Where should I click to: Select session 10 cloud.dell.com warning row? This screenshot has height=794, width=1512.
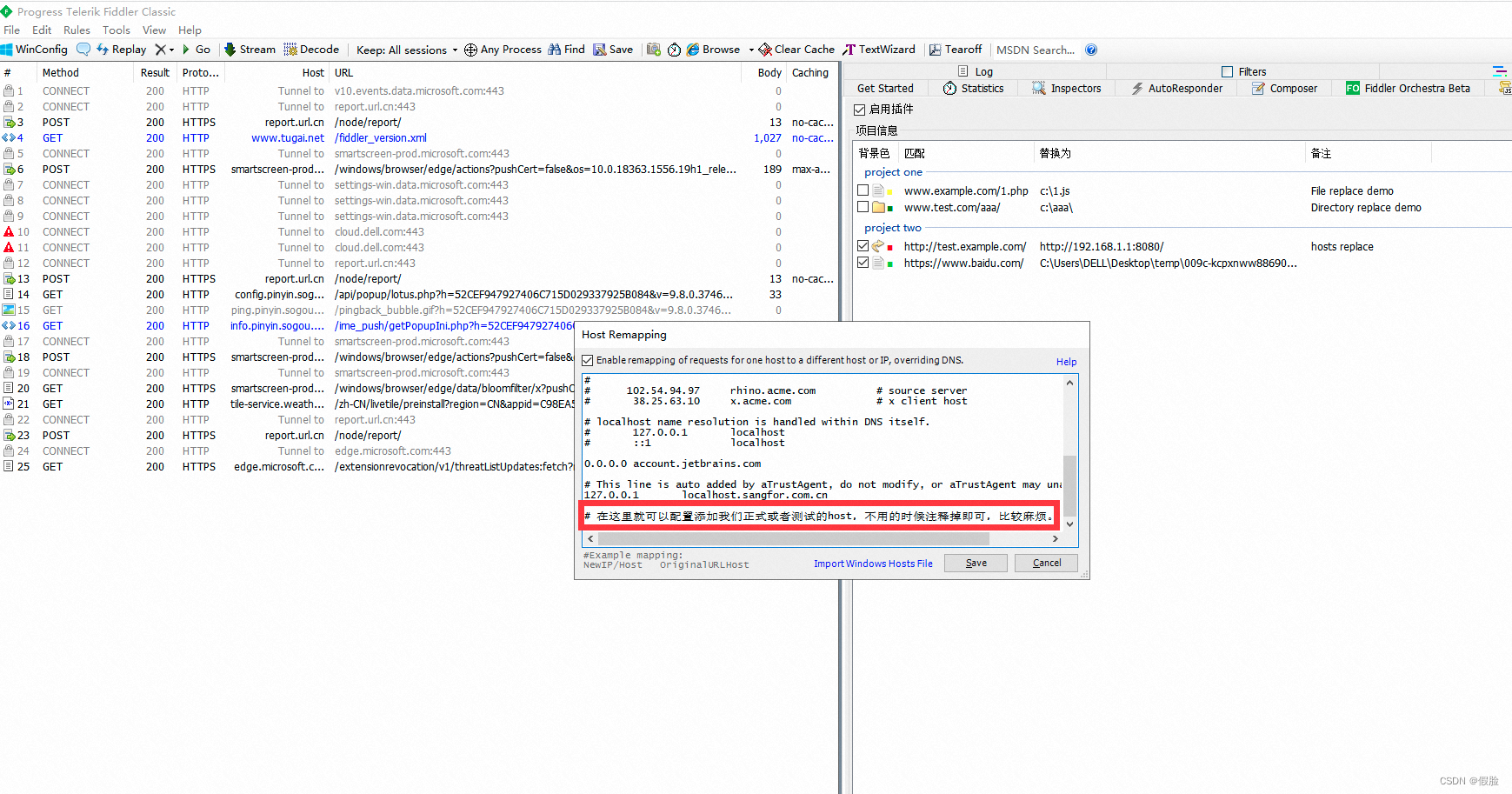tap(419, 231)
